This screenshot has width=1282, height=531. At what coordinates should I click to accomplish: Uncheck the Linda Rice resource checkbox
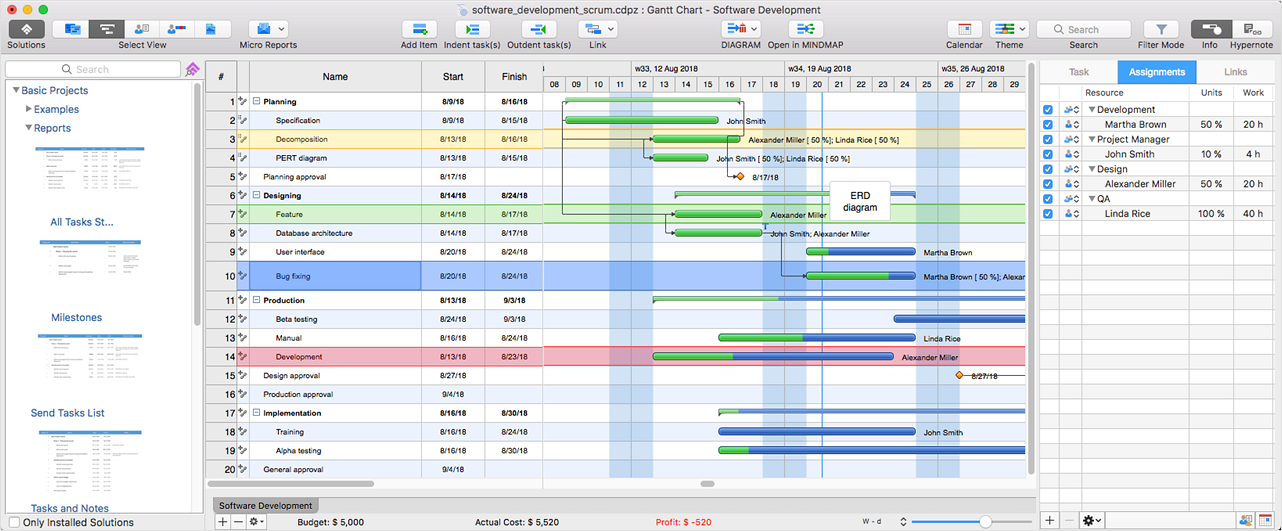pyautogui.click(x=1048, y=214)
